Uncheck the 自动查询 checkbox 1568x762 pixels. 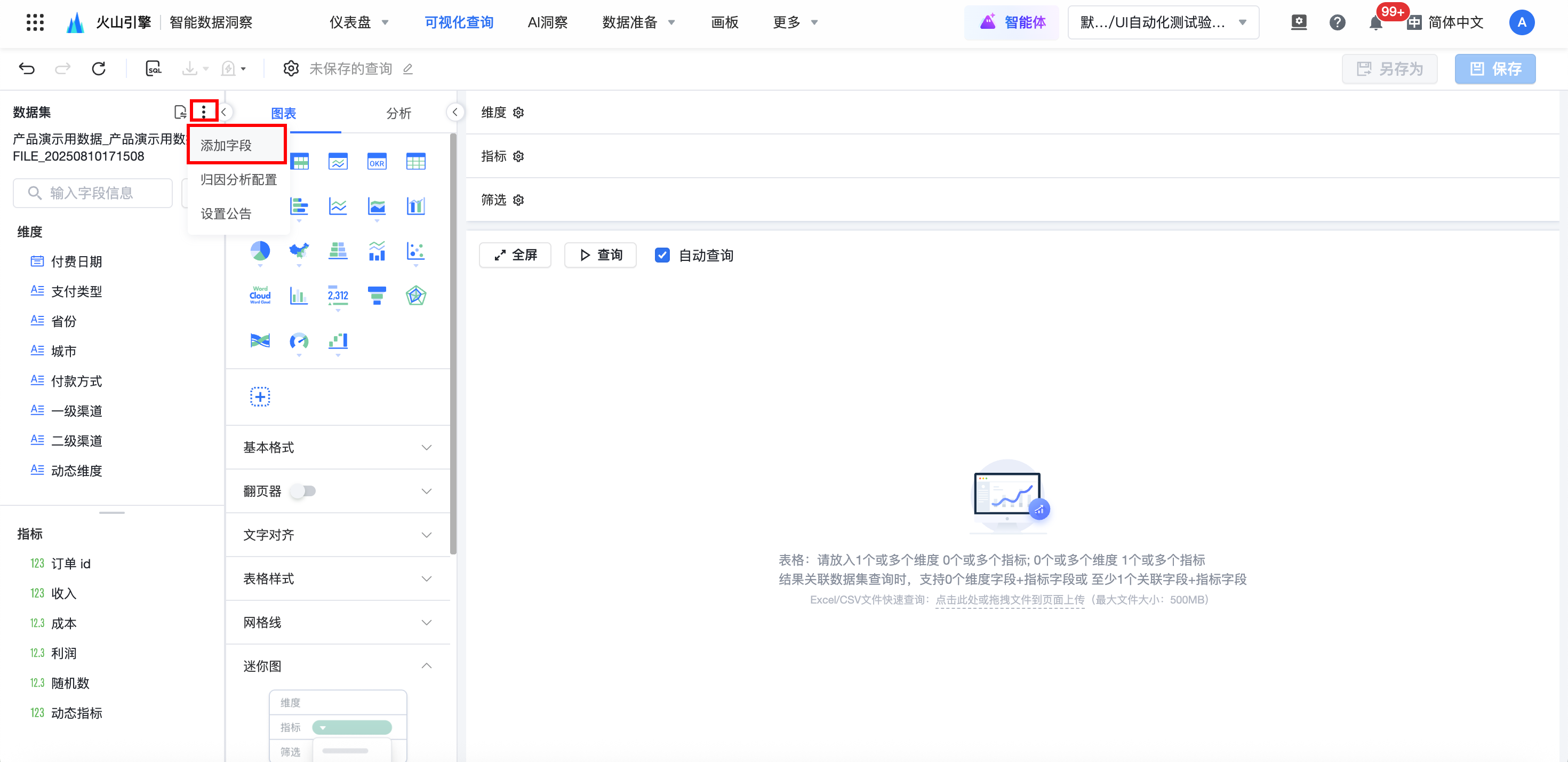[662, 255]
